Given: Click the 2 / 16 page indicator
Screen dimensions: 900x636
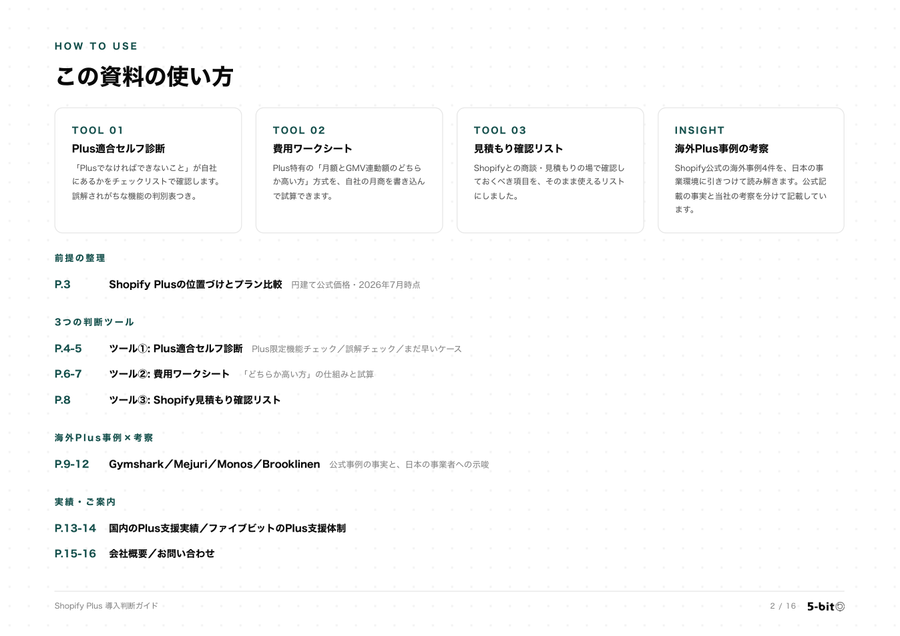Looking at the screenshot, I should [x=783, y=606].
